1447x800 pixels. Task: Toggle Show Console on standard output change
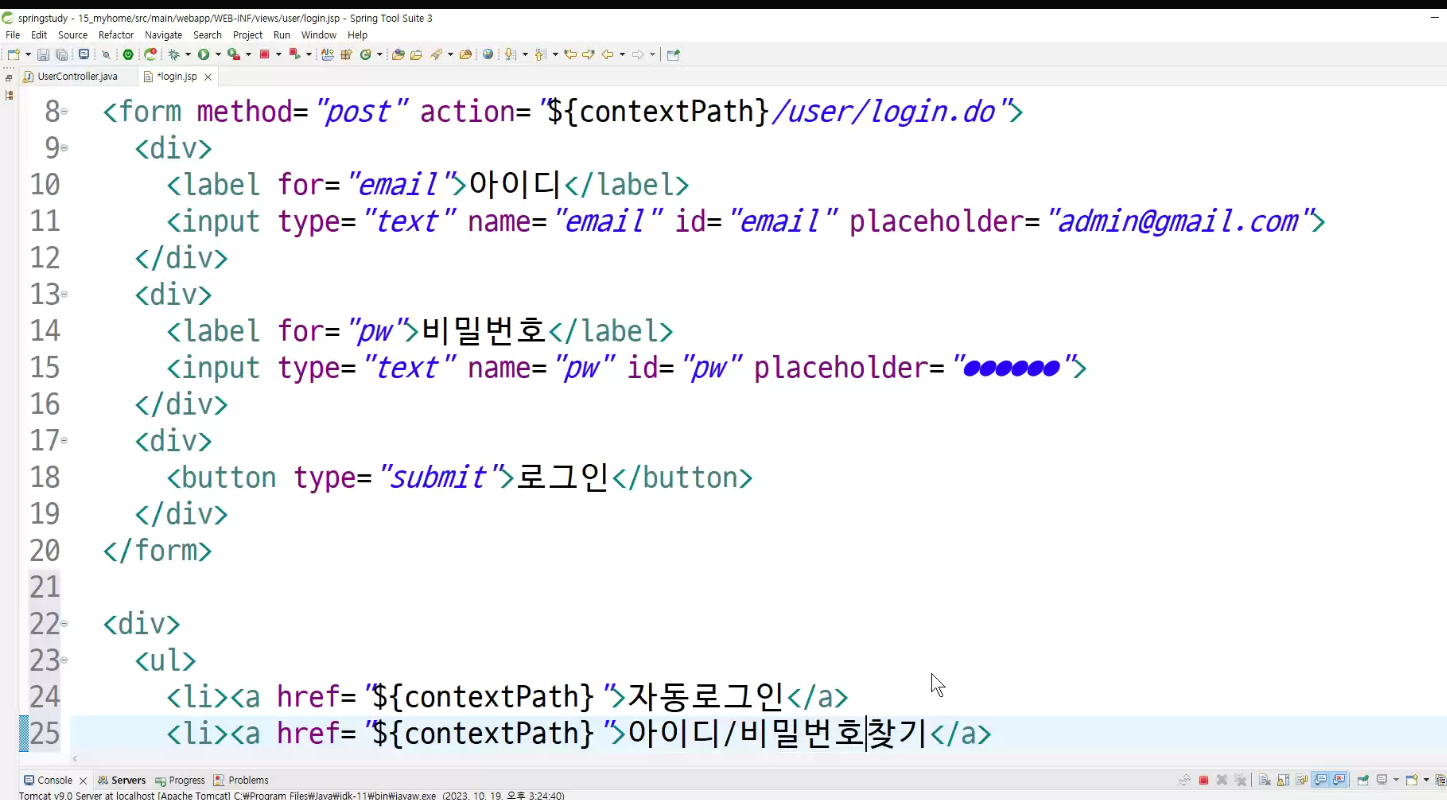click(x=1320, y=780)
